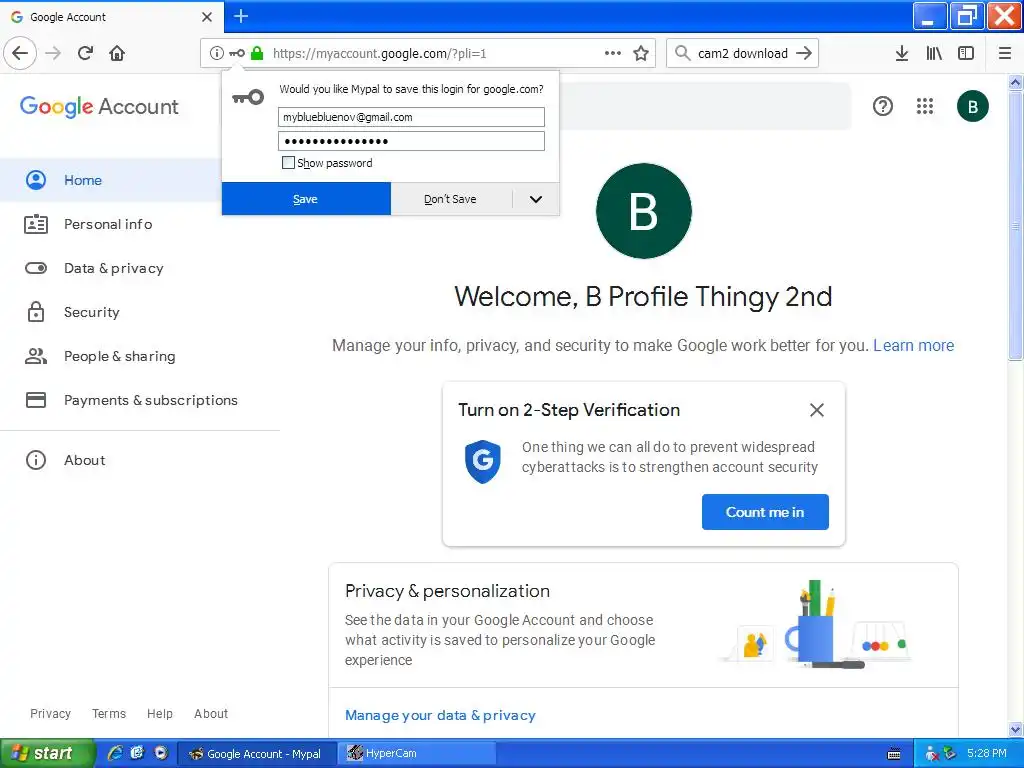Screen dimensions: 1024x768
Task: Click the address bar URL
Action: point(379,53)
